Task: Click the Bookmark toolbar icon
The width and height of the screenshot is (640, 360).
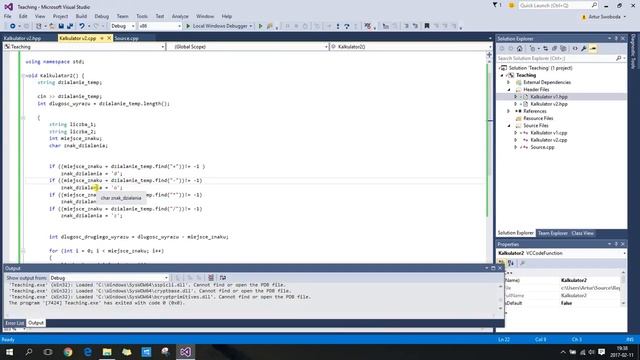Action: [x=427, y=26]
